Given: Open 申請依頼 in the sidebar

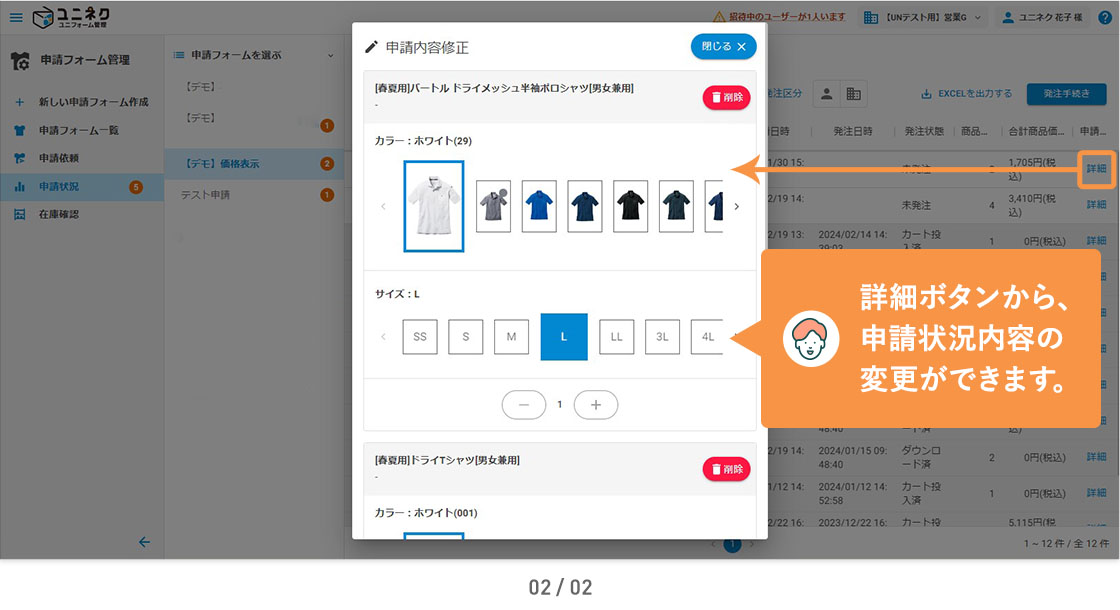Looking at the screenshot, I should tap(59, 158).
